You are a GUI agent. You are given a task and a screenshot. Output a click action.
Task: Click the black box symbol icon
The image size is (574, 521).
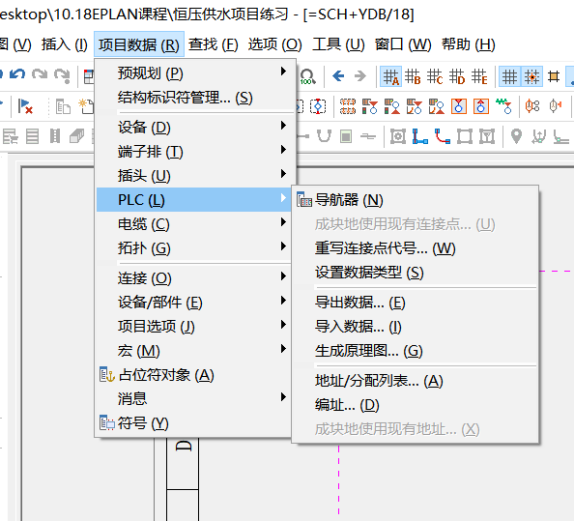(398, 136)
